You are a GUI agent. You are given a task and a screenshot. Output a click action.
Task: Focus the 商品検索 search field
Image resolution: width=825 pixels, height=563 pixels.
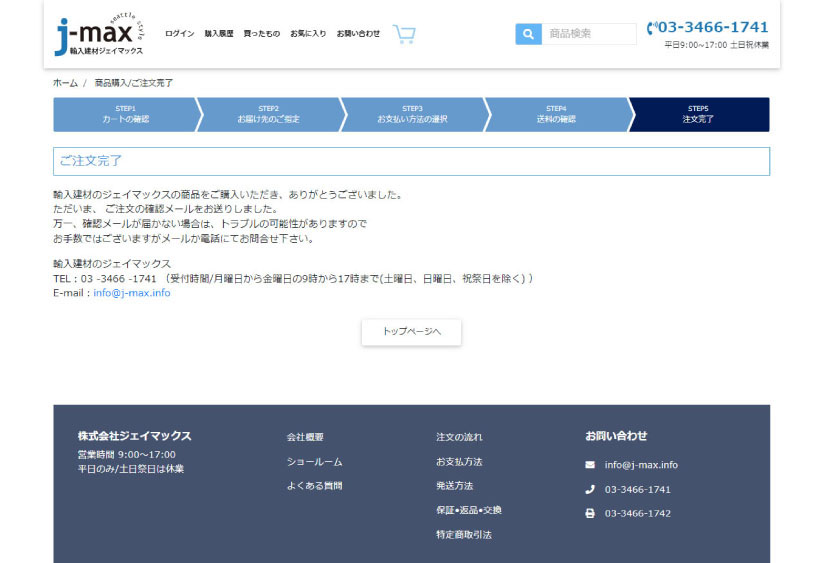589,34
